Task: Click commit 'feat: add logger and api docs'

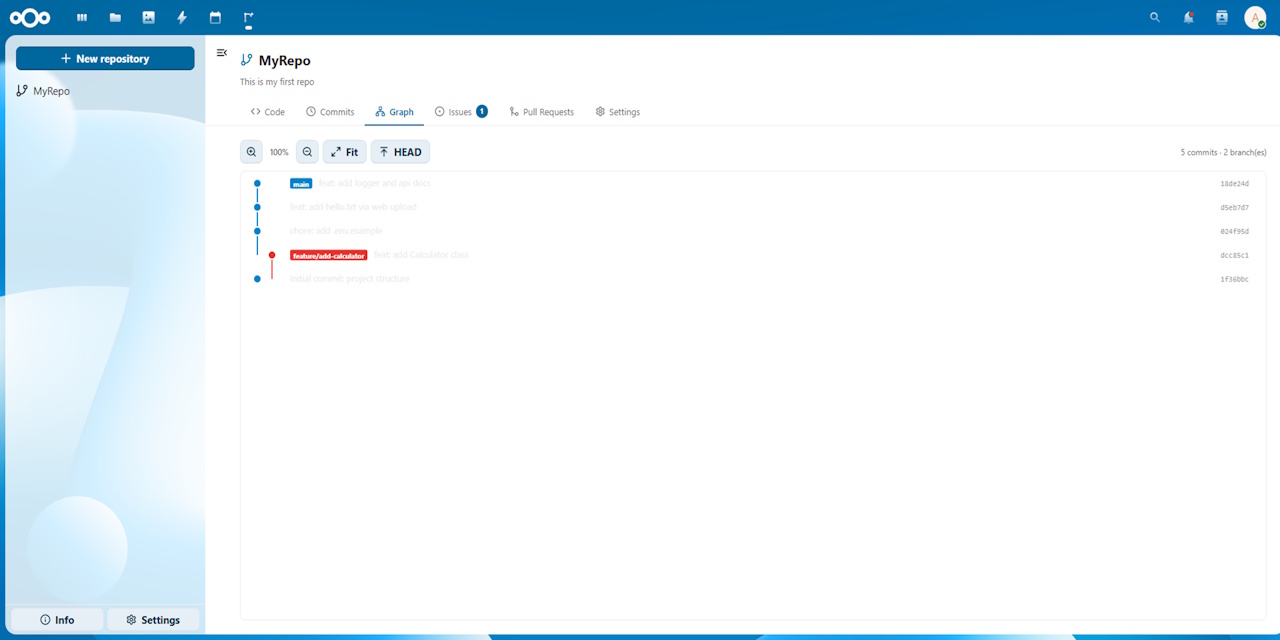Action: coord(375,183)
